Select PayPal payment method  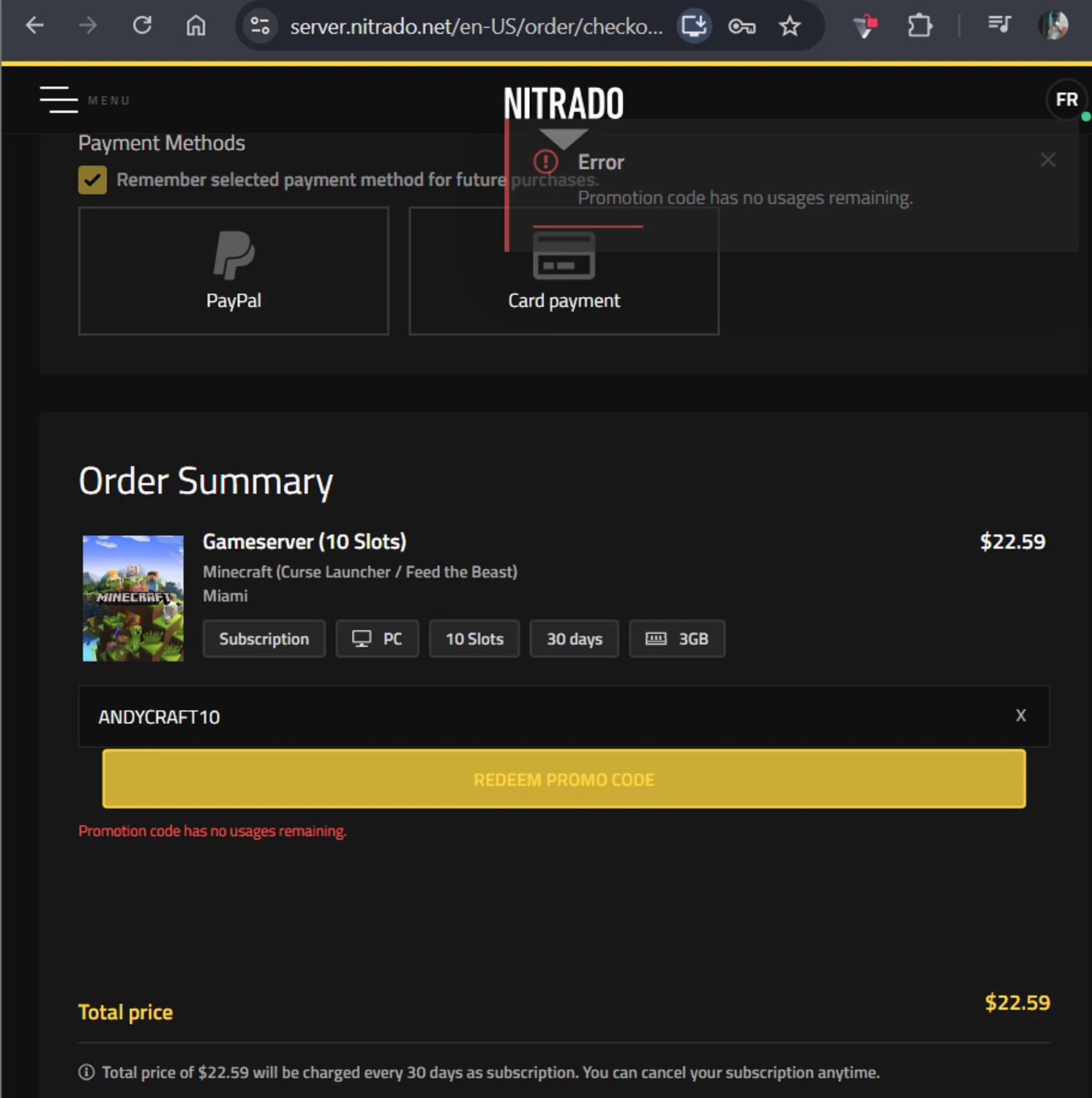tap(233, 271)
